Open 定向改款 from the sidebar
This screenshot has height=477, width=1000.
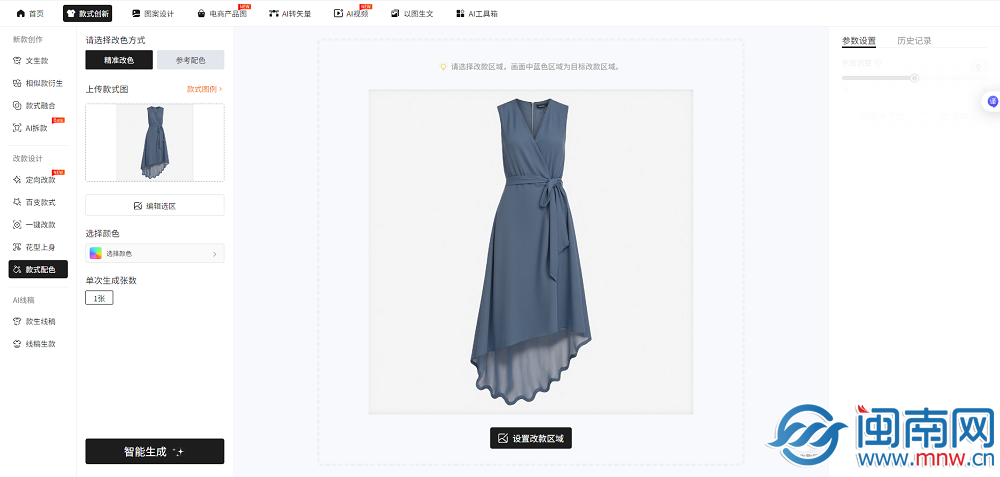tap(40, 180)
